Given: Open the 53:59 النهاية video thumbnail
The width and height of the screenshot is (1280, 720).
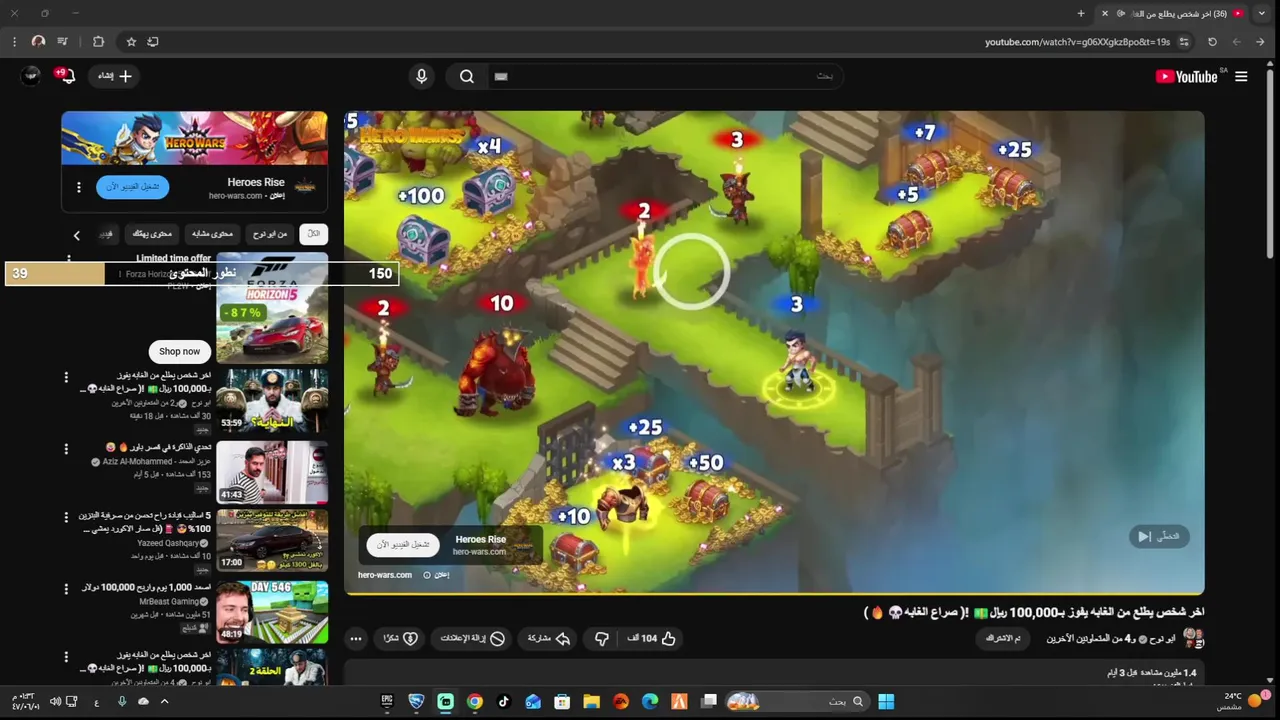Looking at the screenshot, I should [272, 400].
